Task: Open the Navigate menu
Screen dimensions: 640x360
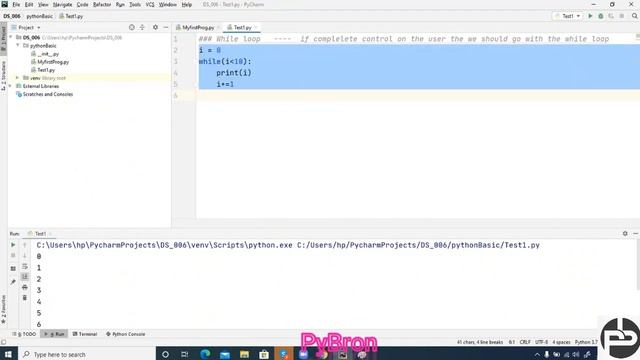Action: [x=62, y=4]
